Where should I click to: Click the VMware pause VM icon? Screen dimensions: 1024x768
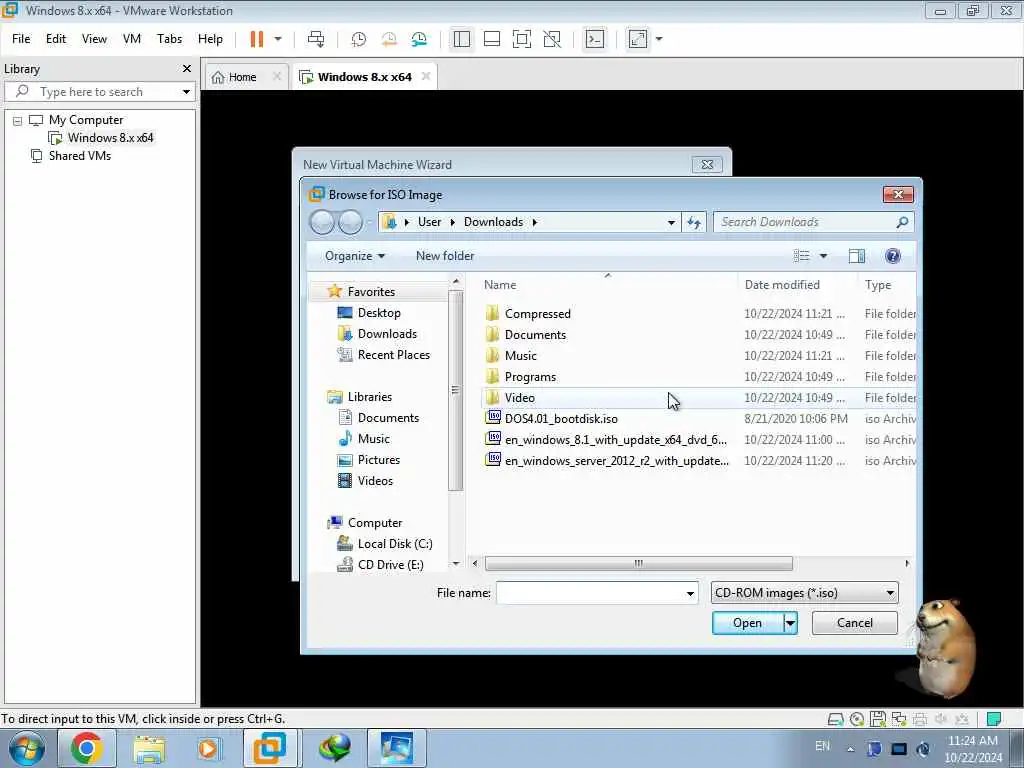coord(257,39)
